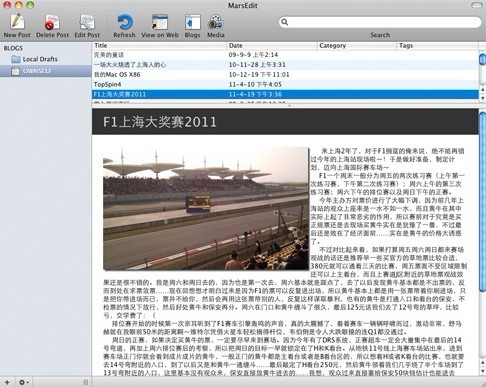The width and height of the screenshot is (486, 387).
Task: Click the Tags column header
Action: pyautogui.click(x=438, y=46)
